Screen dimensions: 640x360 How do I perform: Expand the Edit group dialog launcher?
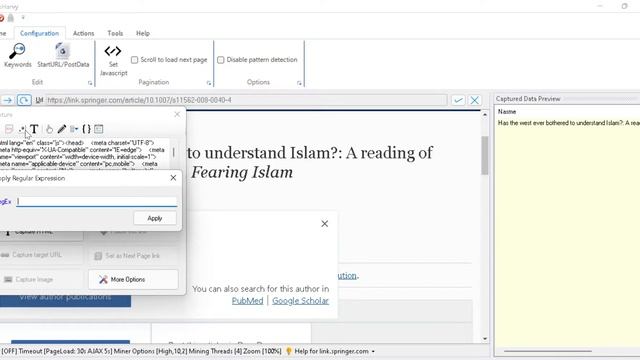(x=90, y=83)
